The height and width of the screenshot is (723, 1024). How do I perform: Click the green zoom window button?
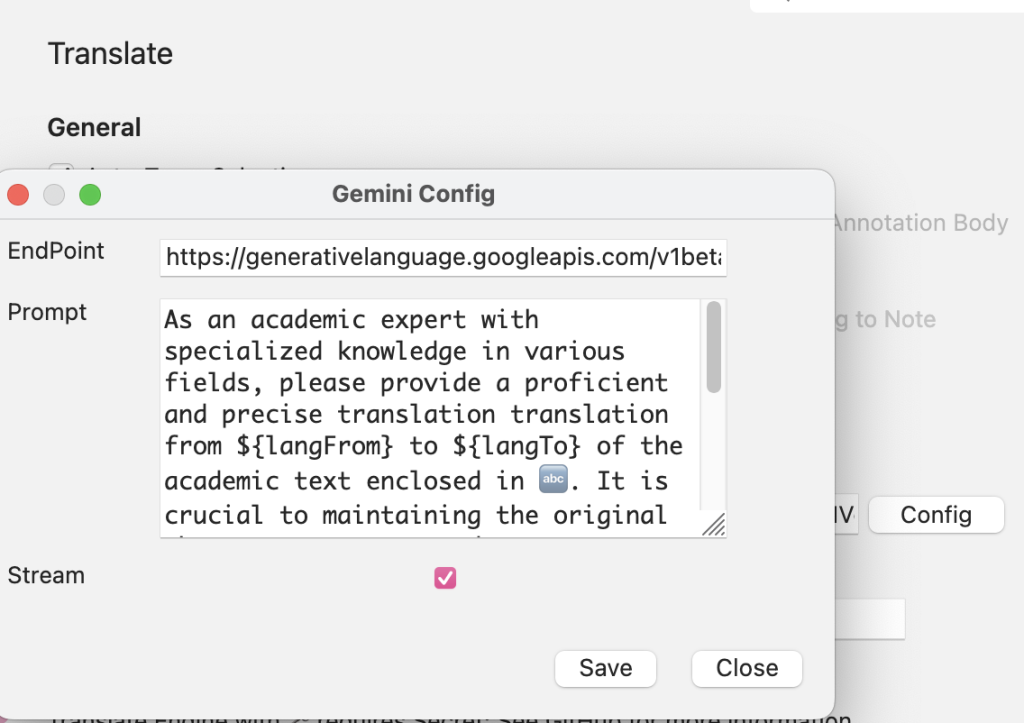pos(90,195)
